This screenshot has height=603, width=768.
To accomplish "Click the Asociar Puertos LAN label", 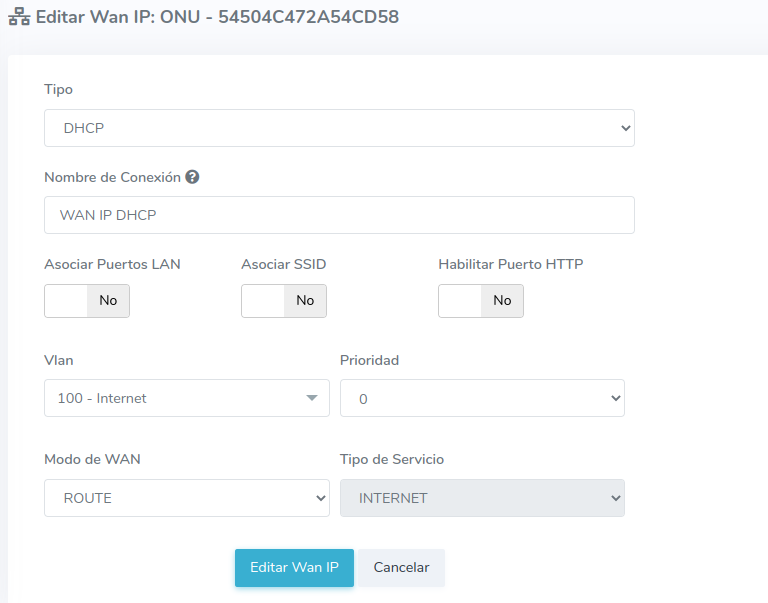I will pyautogui.click(x=112, y=265).
